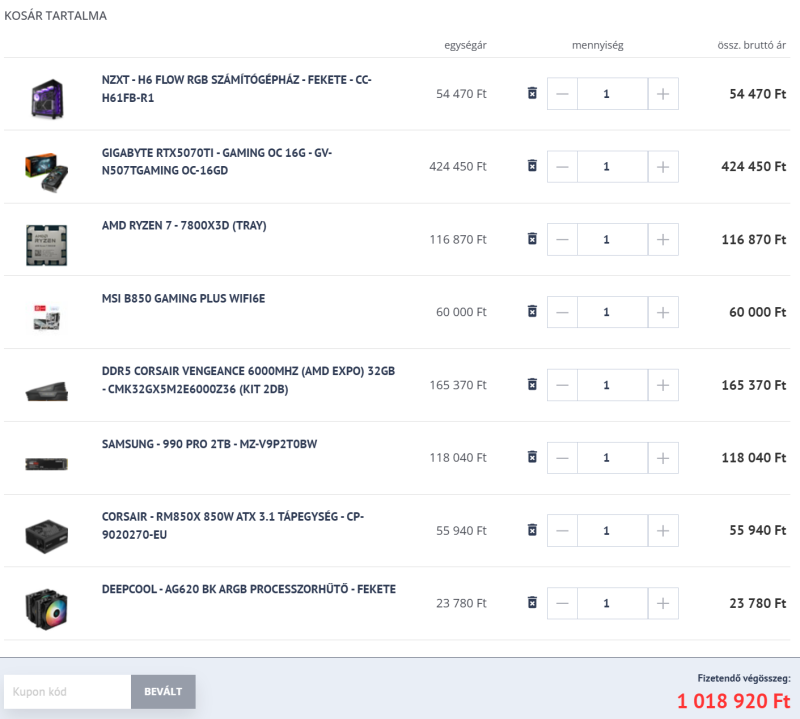This screenshot has width=800, height=719.
Task: Open the MSI B850 Gaming Plus WIFI6E product link
Action: tap(183, 298)
